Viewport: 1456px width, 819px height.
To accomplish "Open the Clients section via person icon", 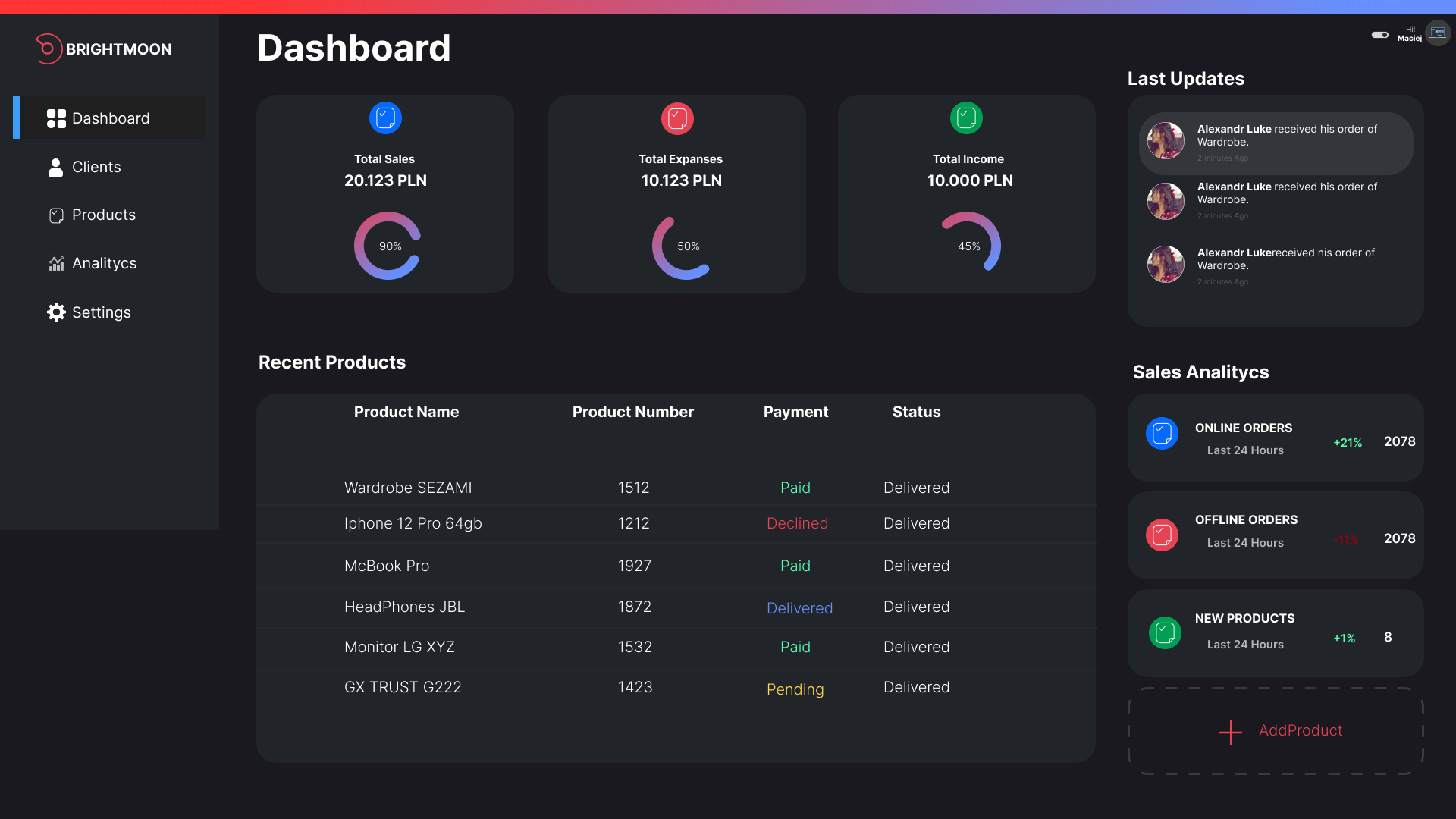I will click(x=56, y=167).
